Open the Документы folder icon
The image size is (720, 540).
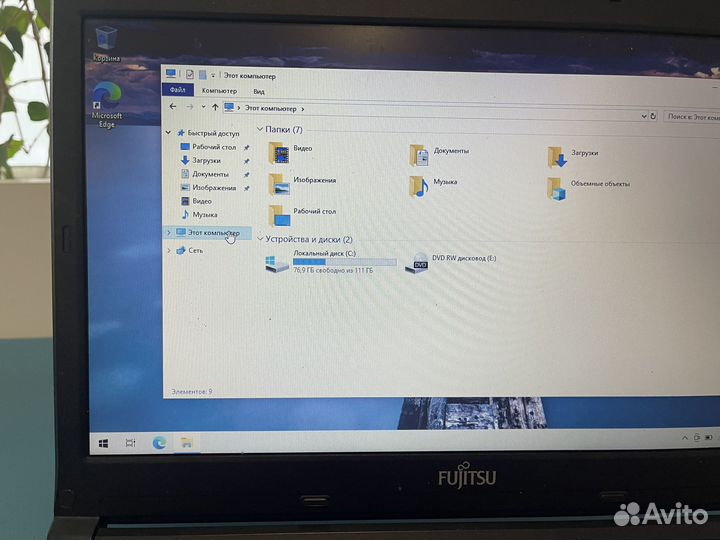[419, 155]
